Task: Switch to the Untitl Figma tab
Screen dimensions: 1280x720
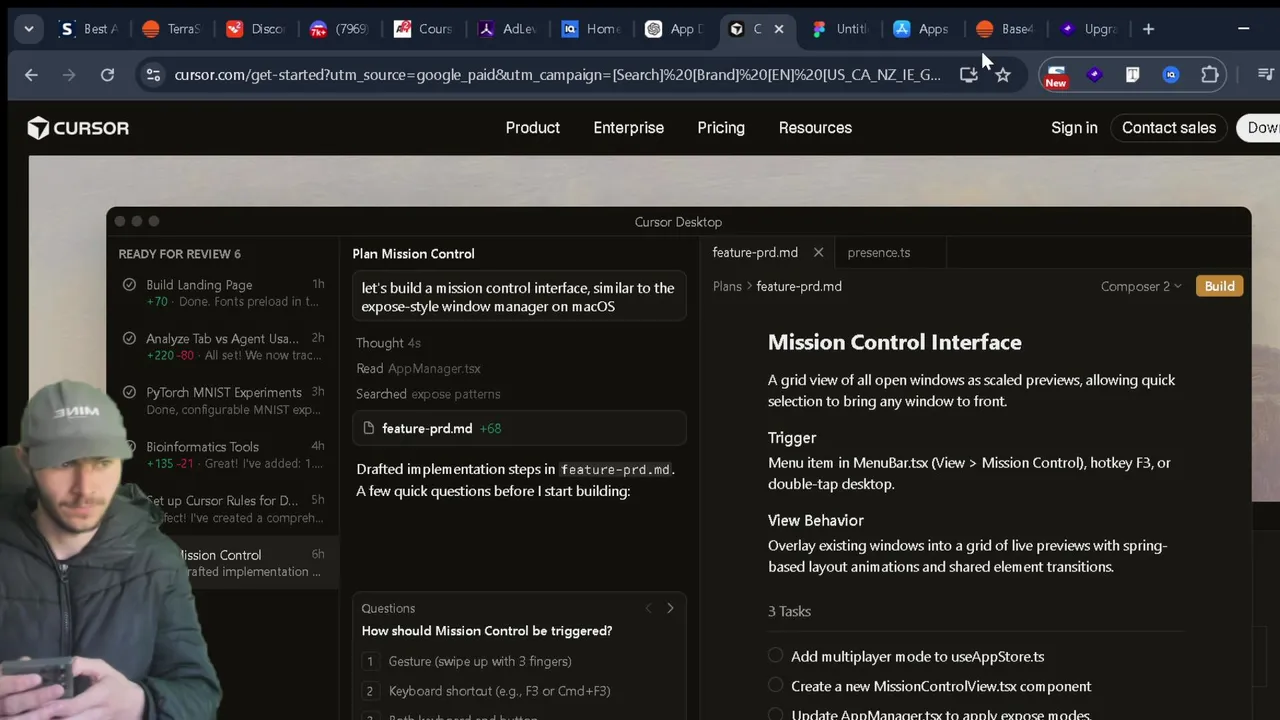Action: click(840, 29)
